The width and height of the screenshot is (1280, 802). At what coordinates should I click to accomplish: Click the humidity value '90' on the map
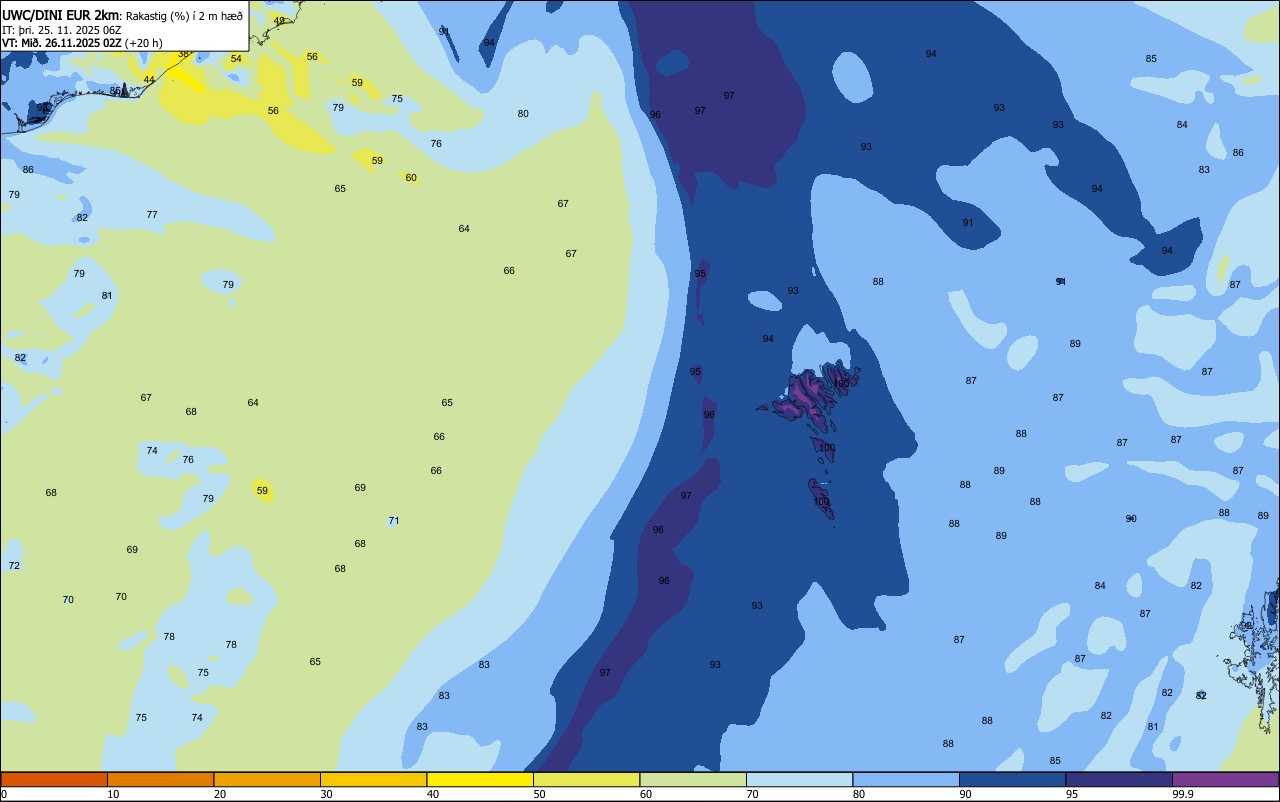1131,519
